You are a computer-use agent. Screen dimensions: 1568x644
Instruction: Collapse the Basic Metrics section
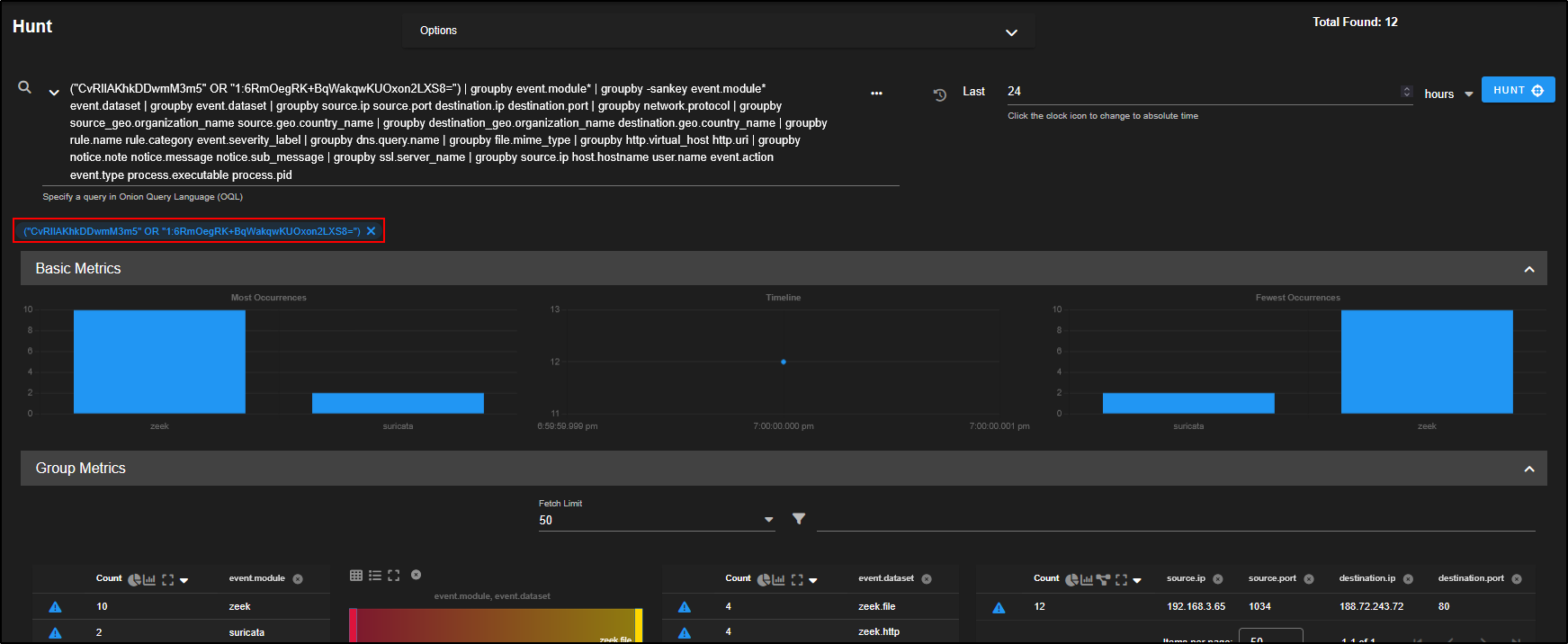pos(1528,269)
